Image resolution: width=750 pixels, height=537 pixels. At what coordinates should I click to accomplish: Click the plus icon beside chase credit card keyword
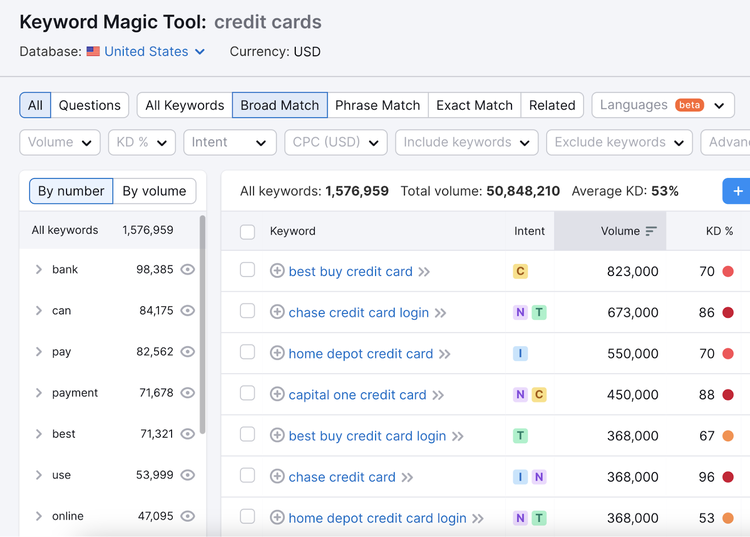click(277, 476)
